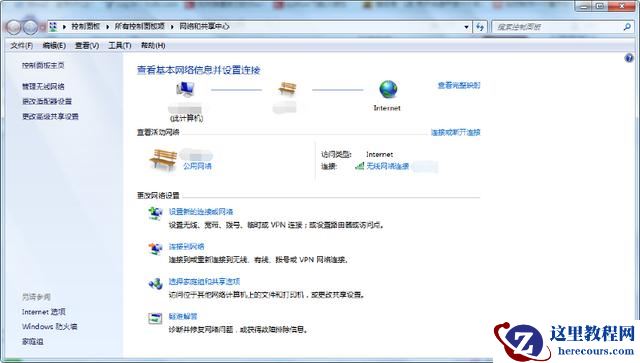
Task: Expand arrow before 网络和共享中心 breadcrumb
Action: pos(172,27)
